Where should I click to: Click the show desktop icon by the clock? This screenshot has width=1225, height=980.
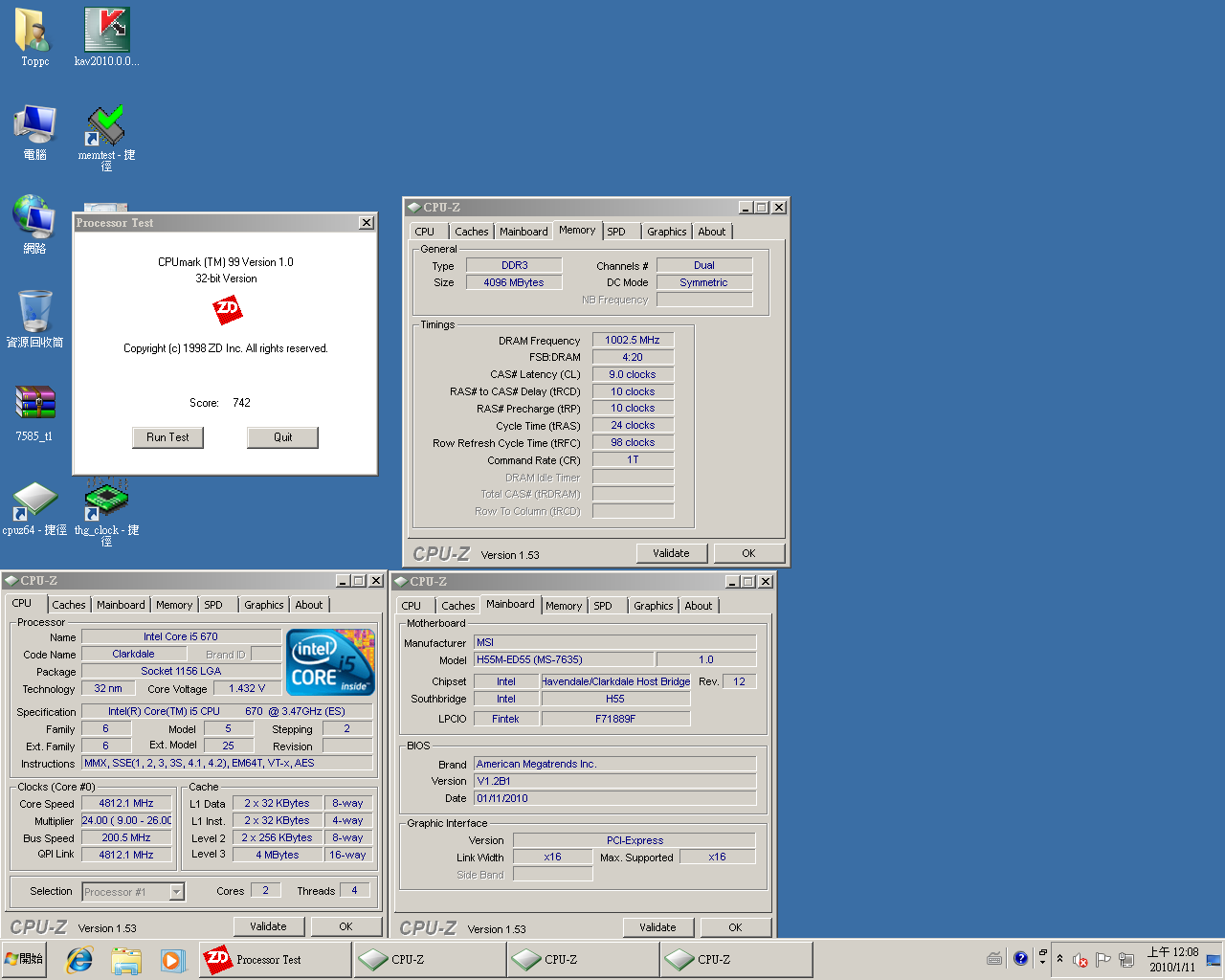(1214, 960)
